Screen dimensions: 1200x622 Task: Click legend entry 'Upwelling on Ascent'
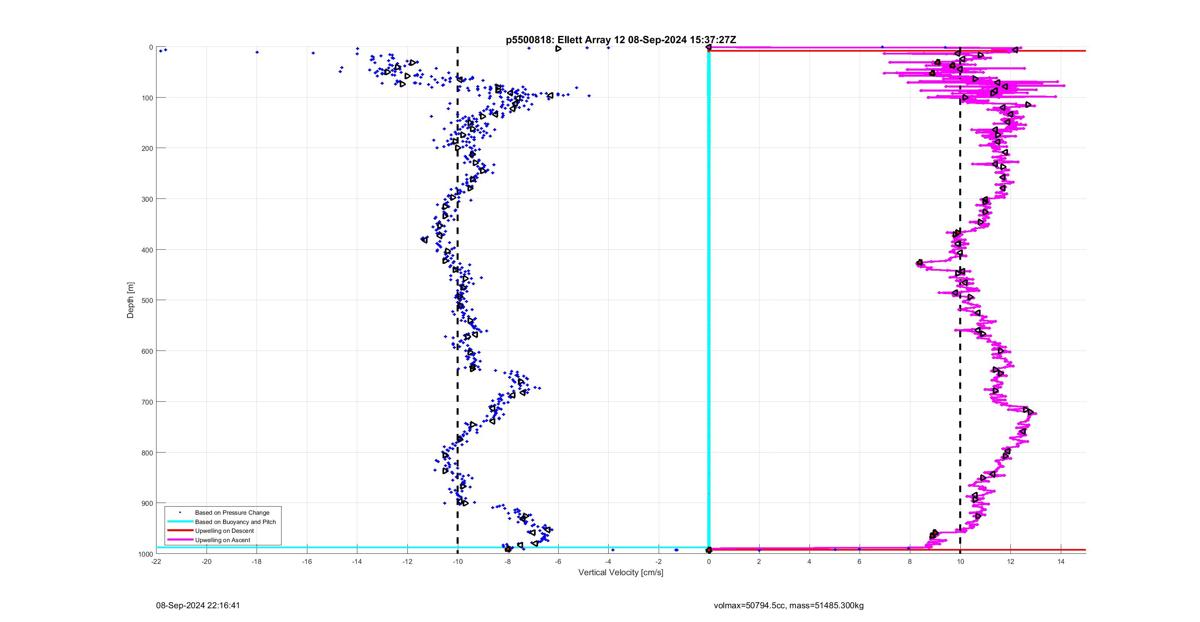point(223,540)
